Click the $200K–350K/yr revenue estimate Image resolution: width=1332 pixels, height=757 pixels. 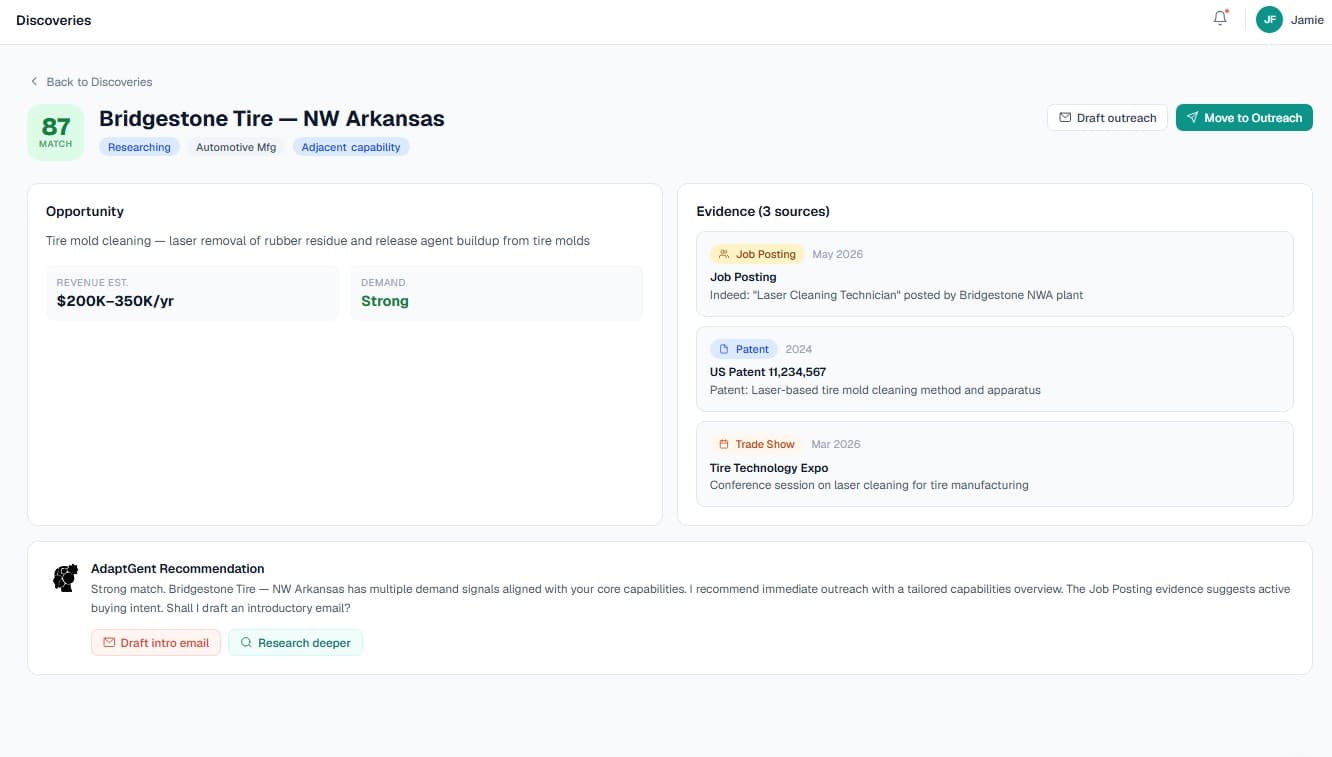coord(115,301)
